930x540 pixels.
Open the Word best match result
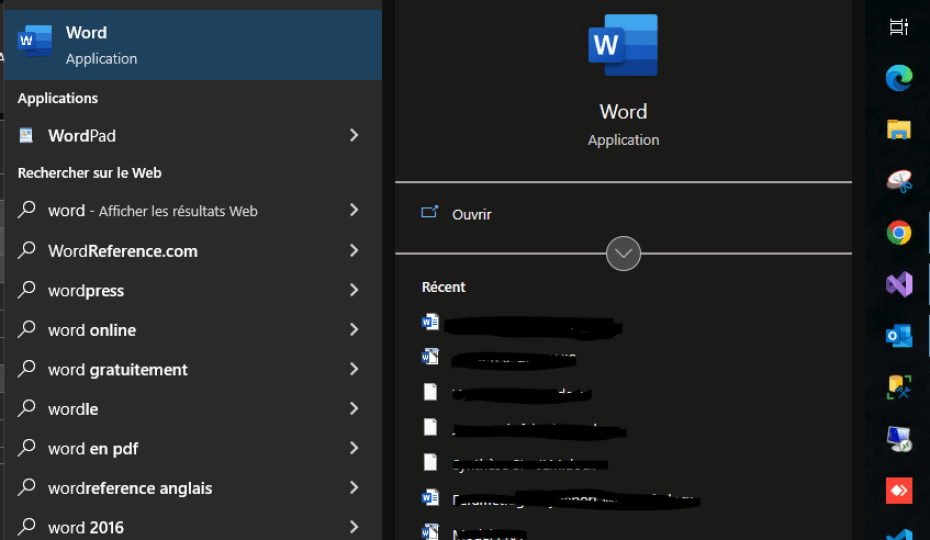[193, 45]
